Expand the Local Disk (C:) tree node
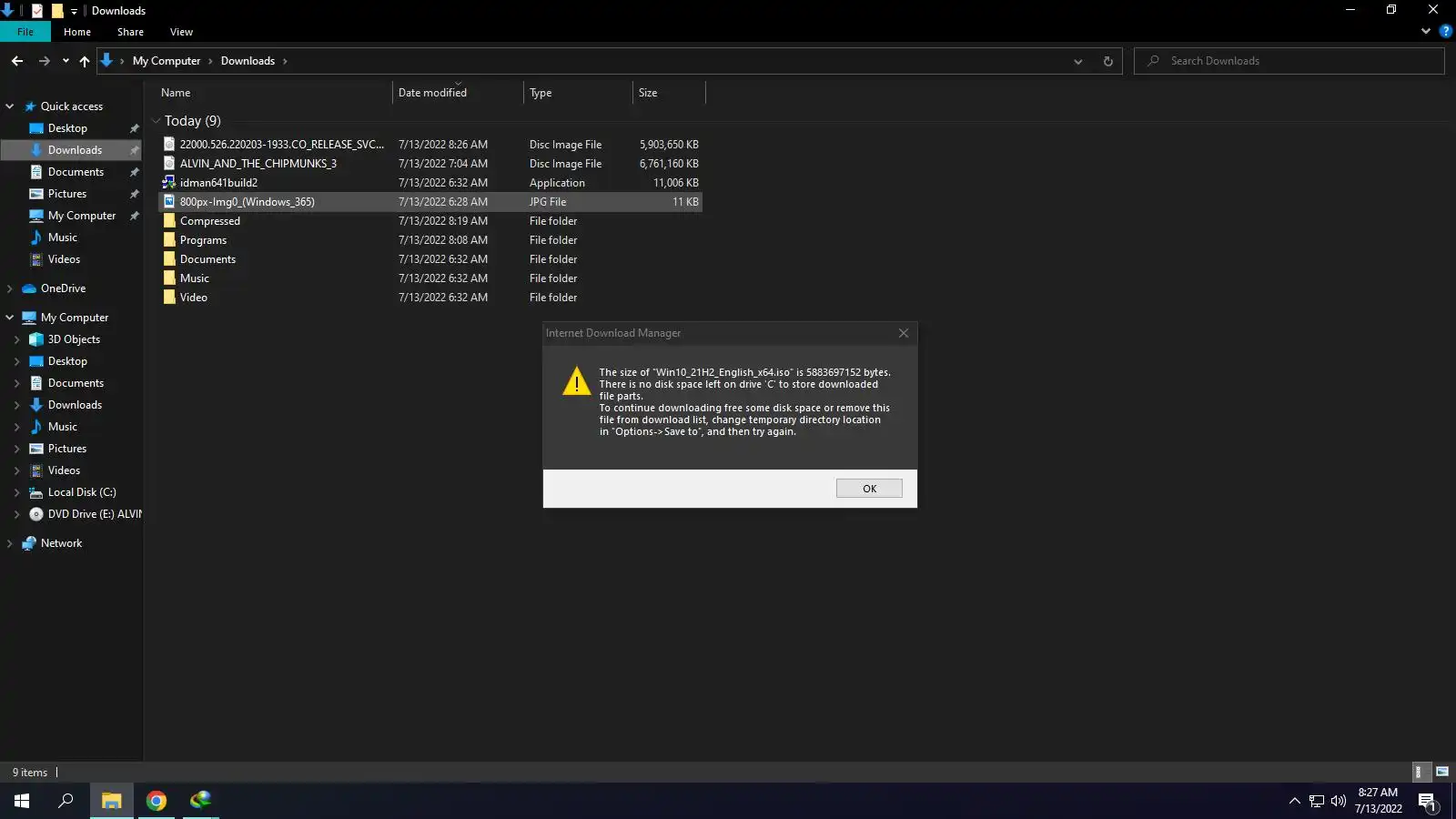 click(17, 492)
